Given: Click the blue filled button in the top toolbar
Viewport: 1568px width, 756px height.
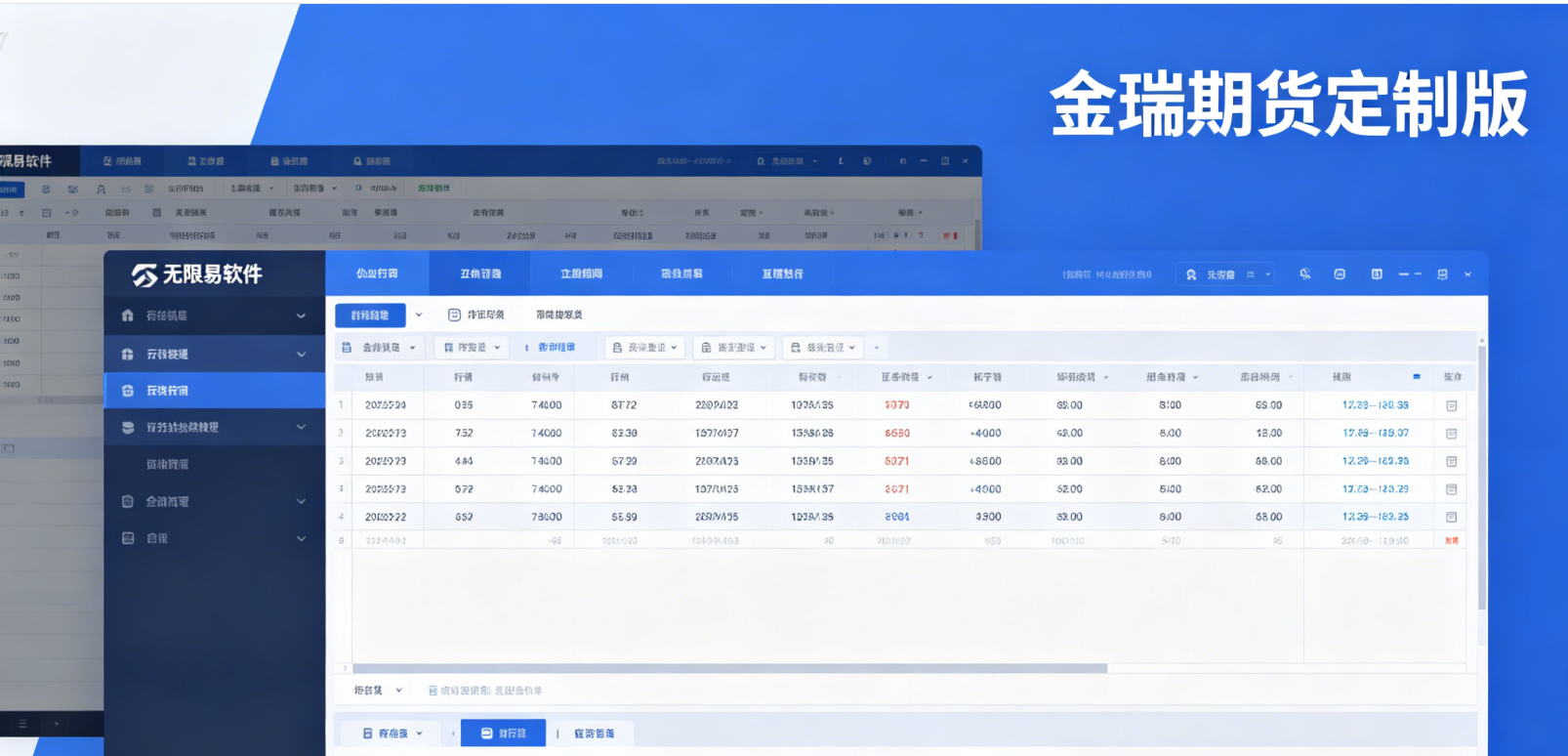Looking at the screenshot, I should tap(370, 315).
